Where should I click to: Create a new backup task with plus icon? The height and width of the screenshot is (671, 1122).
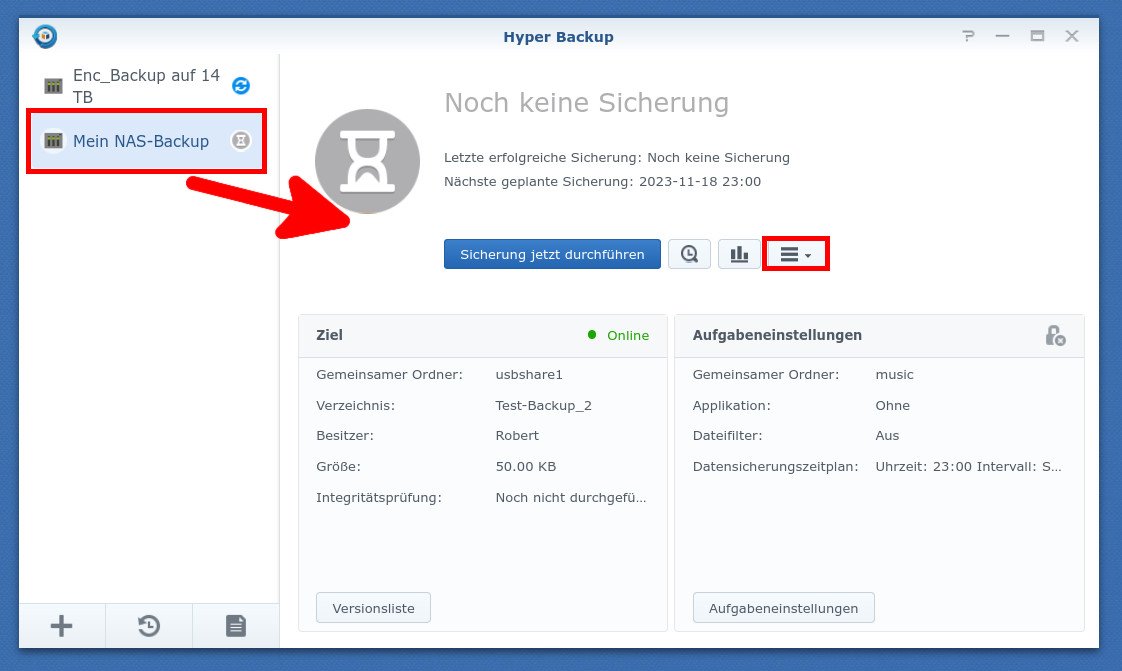point(61,625)
